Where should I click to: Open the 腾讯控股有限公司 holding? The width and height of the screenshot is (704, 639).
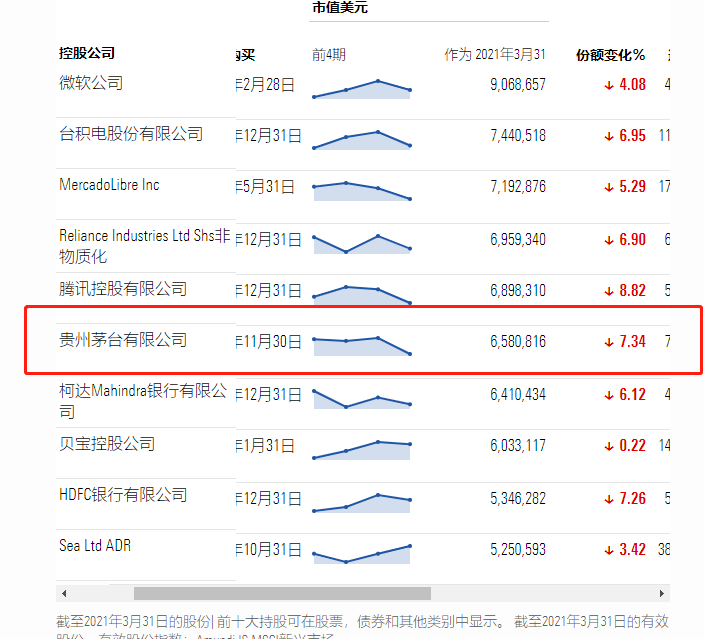[123, 289]
